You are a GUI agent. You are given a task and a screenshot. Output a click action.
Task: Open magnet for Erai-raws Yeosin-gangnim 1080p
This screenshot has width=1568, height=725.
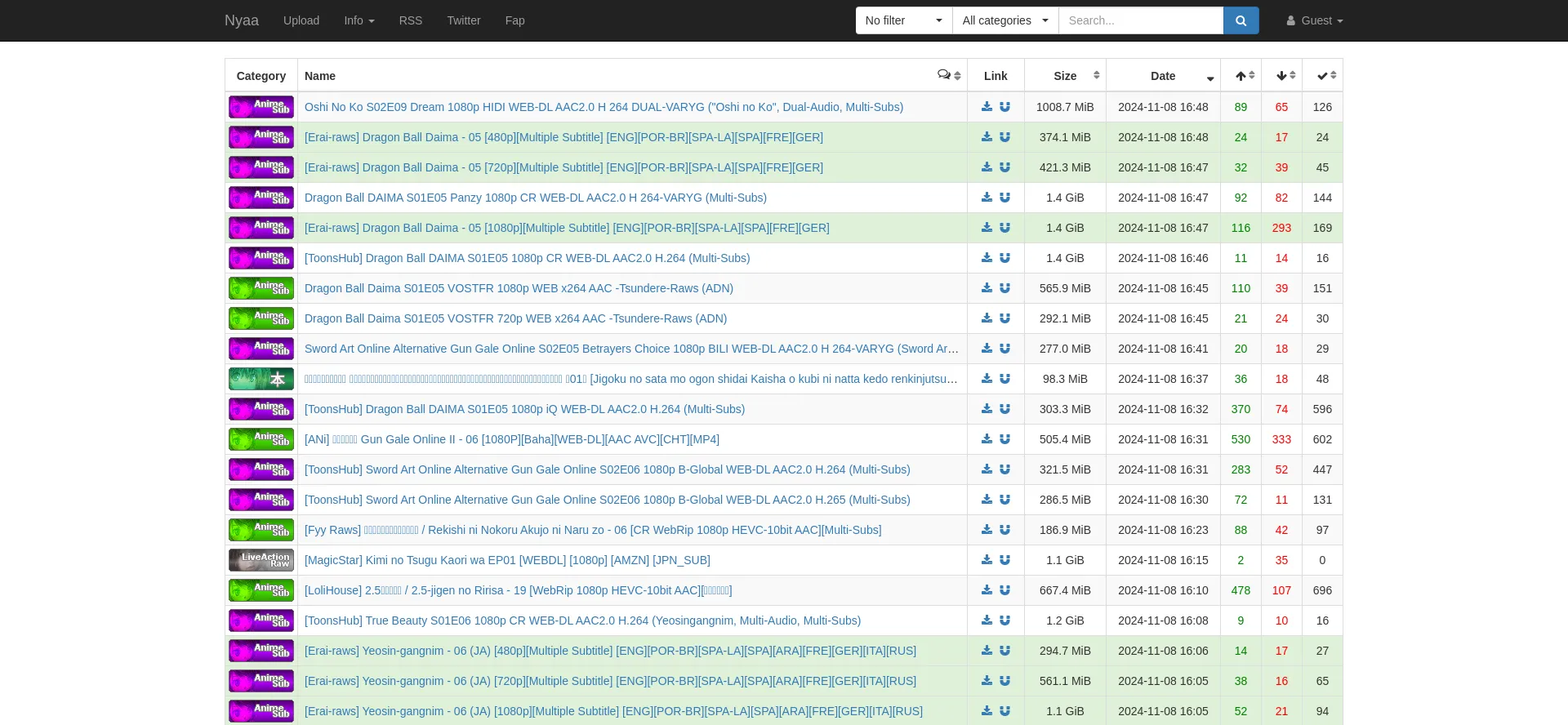point(1004,711)
